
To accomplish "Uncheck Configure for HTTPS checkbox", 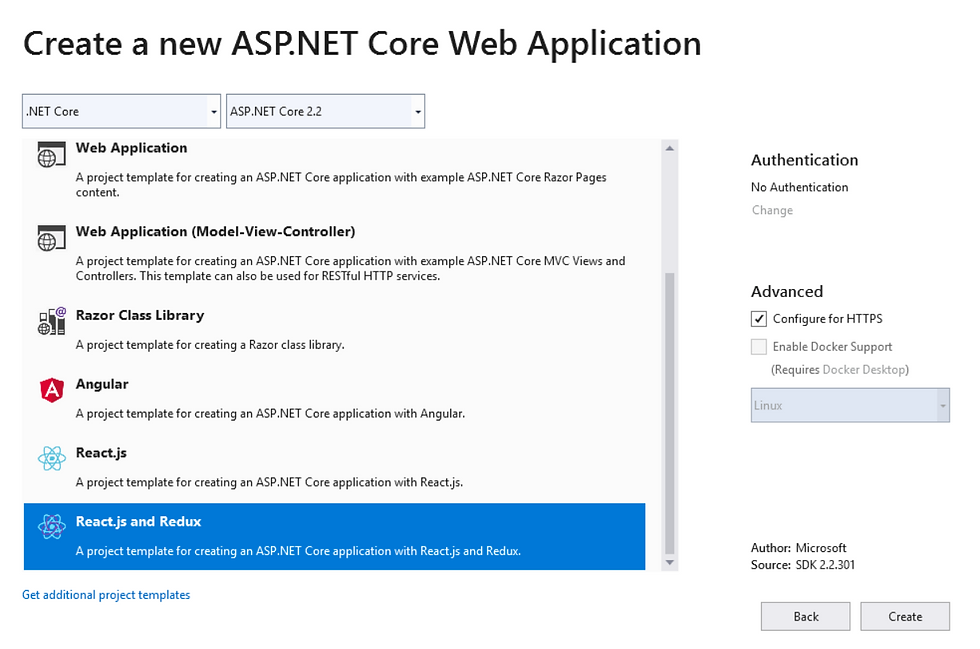I will tap(759, 319).
